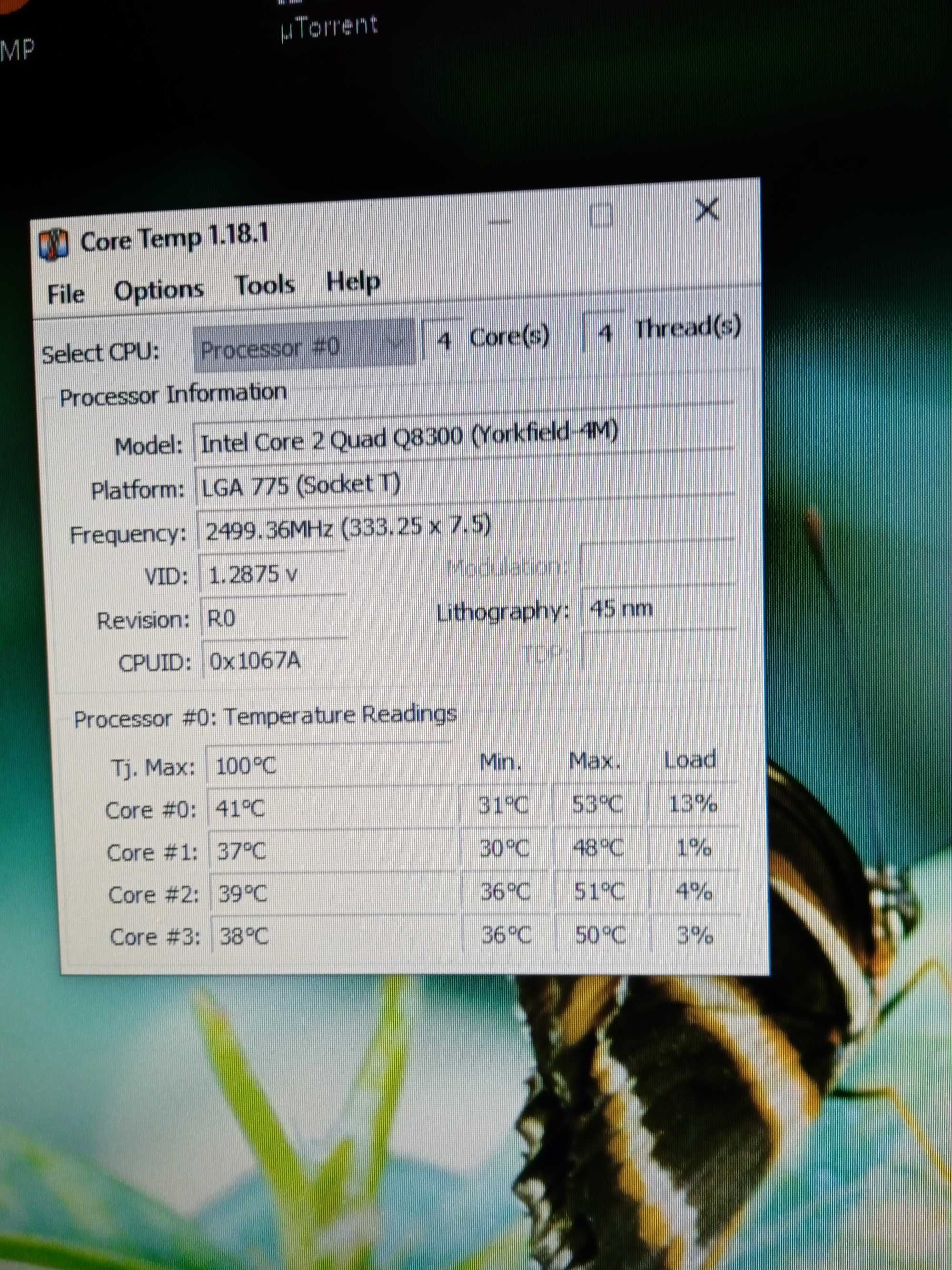952x1270 pixels.
Task: Click Core #0 maximum temperature 53°C
Action: [597, 805]
